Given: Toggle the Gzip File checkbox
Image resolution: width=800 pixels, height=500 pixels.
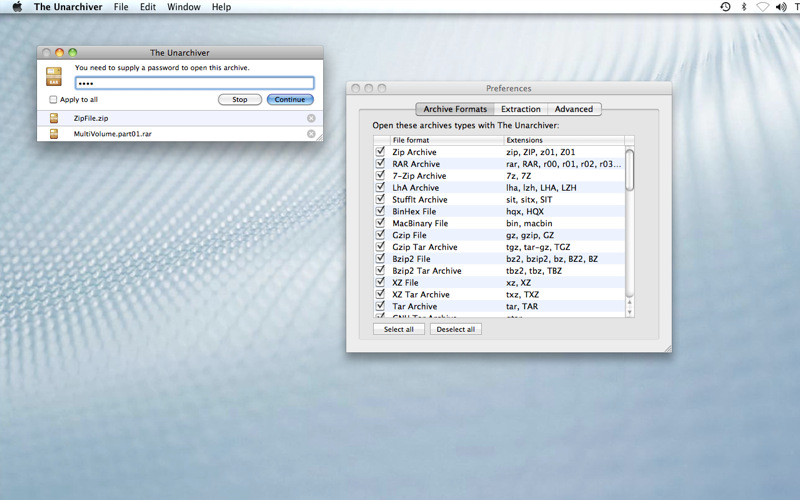Looking at the screenshot, I should point(380,235).
